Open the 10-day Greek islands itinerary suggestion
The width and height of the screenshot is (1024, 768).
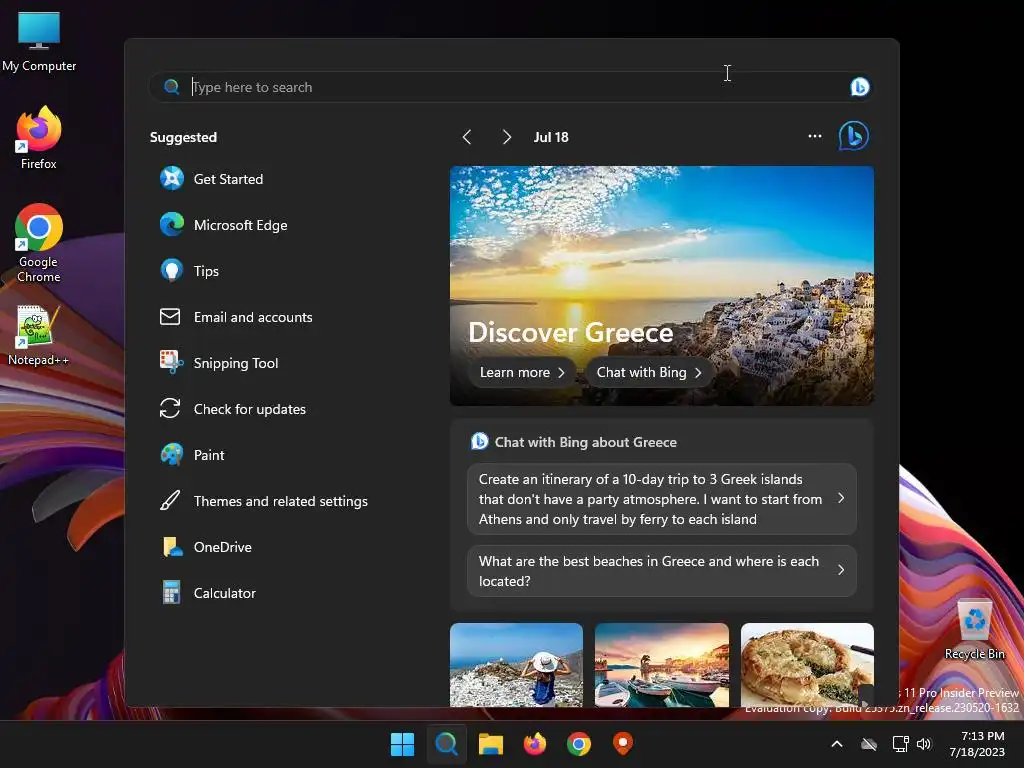(662, 499)
